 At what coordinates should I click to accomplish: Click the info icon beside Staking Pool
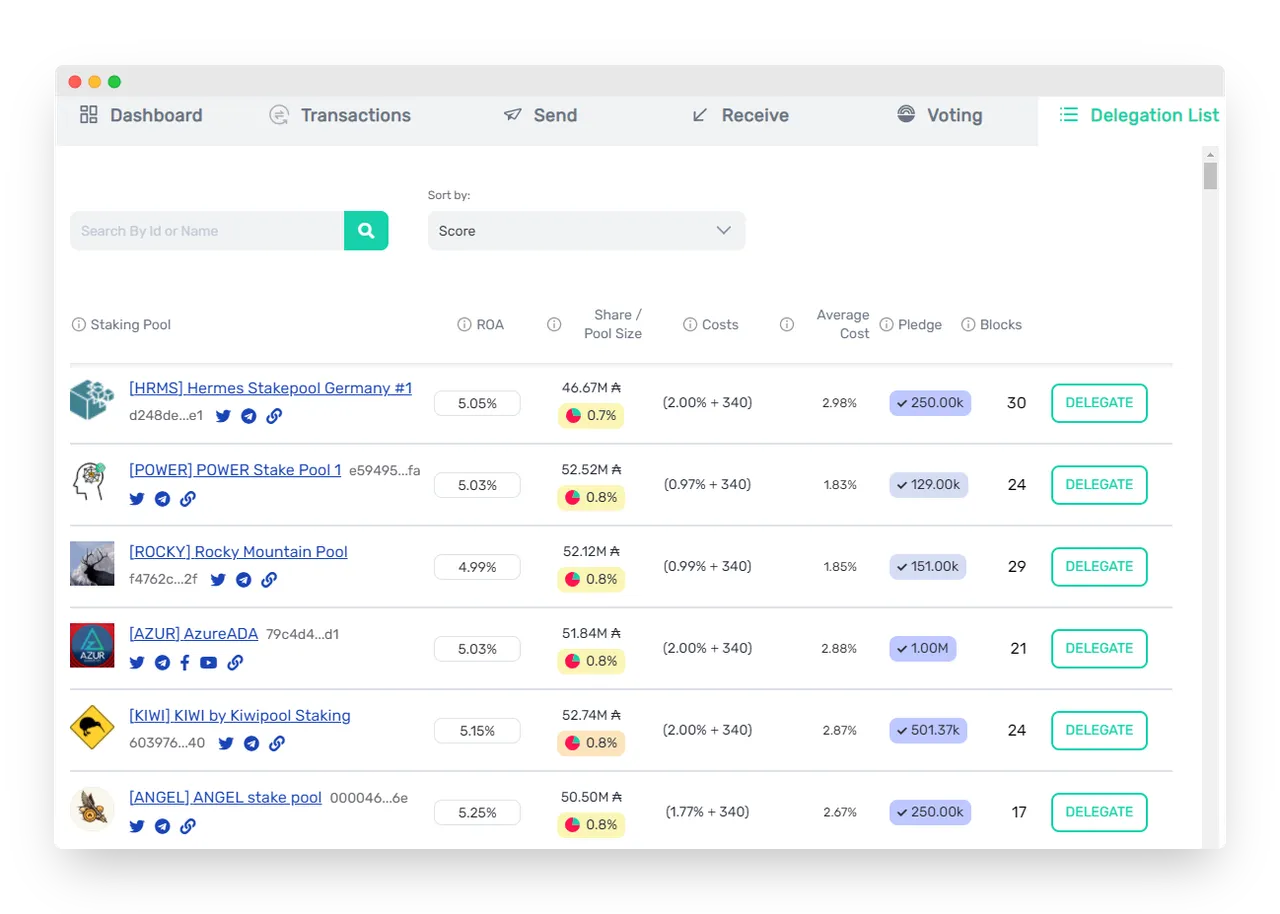[79, 325]
